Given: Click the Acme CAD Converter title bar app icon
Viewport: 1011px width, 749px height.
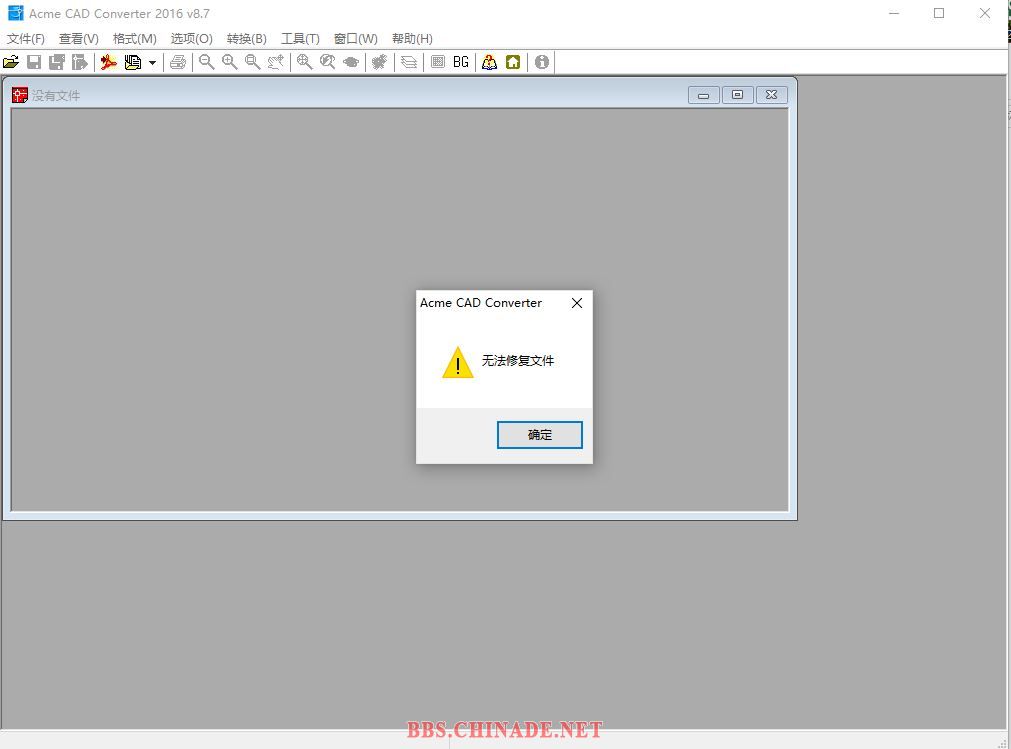Looking at the screenshot, I should pyautogui.click(x=15, y=13).
